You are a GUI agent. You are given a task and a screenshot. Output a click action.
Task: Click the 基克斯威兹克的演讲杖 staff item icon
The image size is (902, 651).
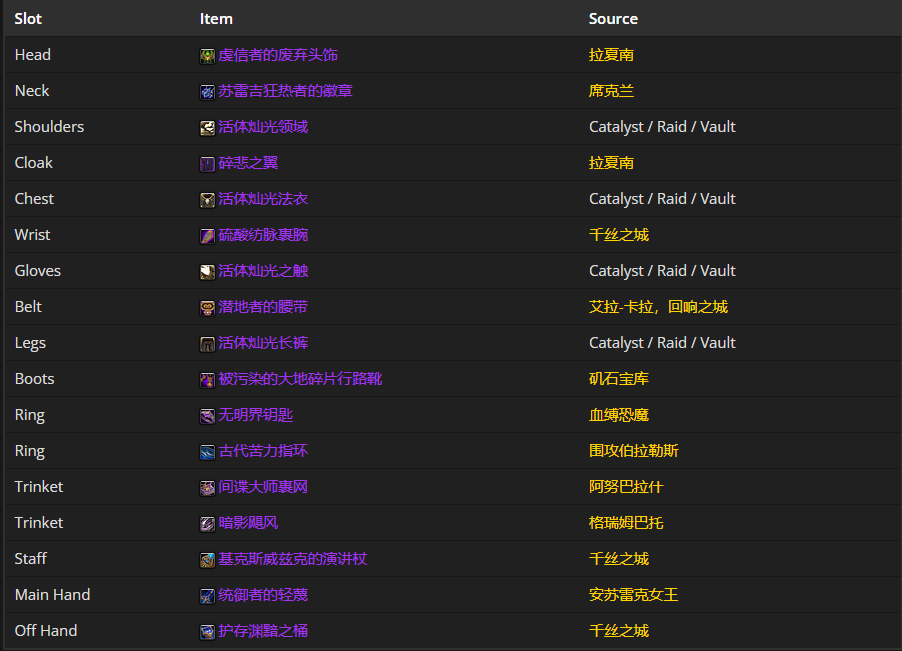point(206,559)
